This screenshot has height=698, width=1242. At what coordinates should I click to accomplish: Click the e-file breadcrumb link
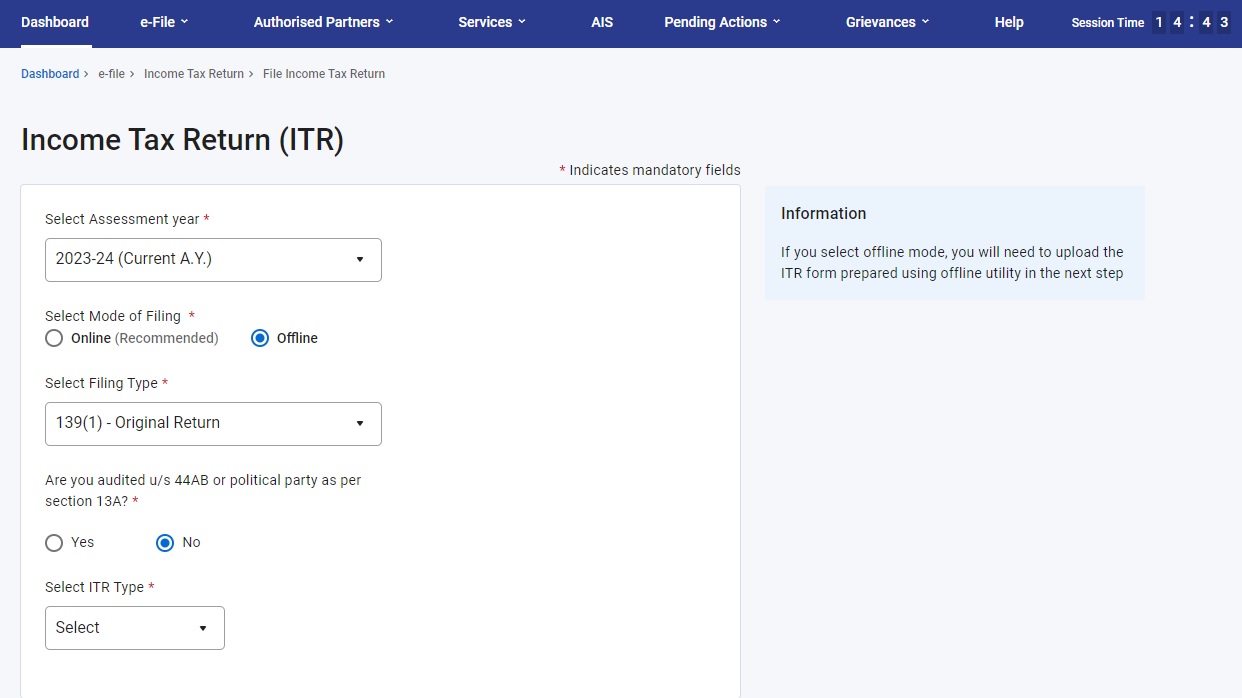(x=112, y=73)
